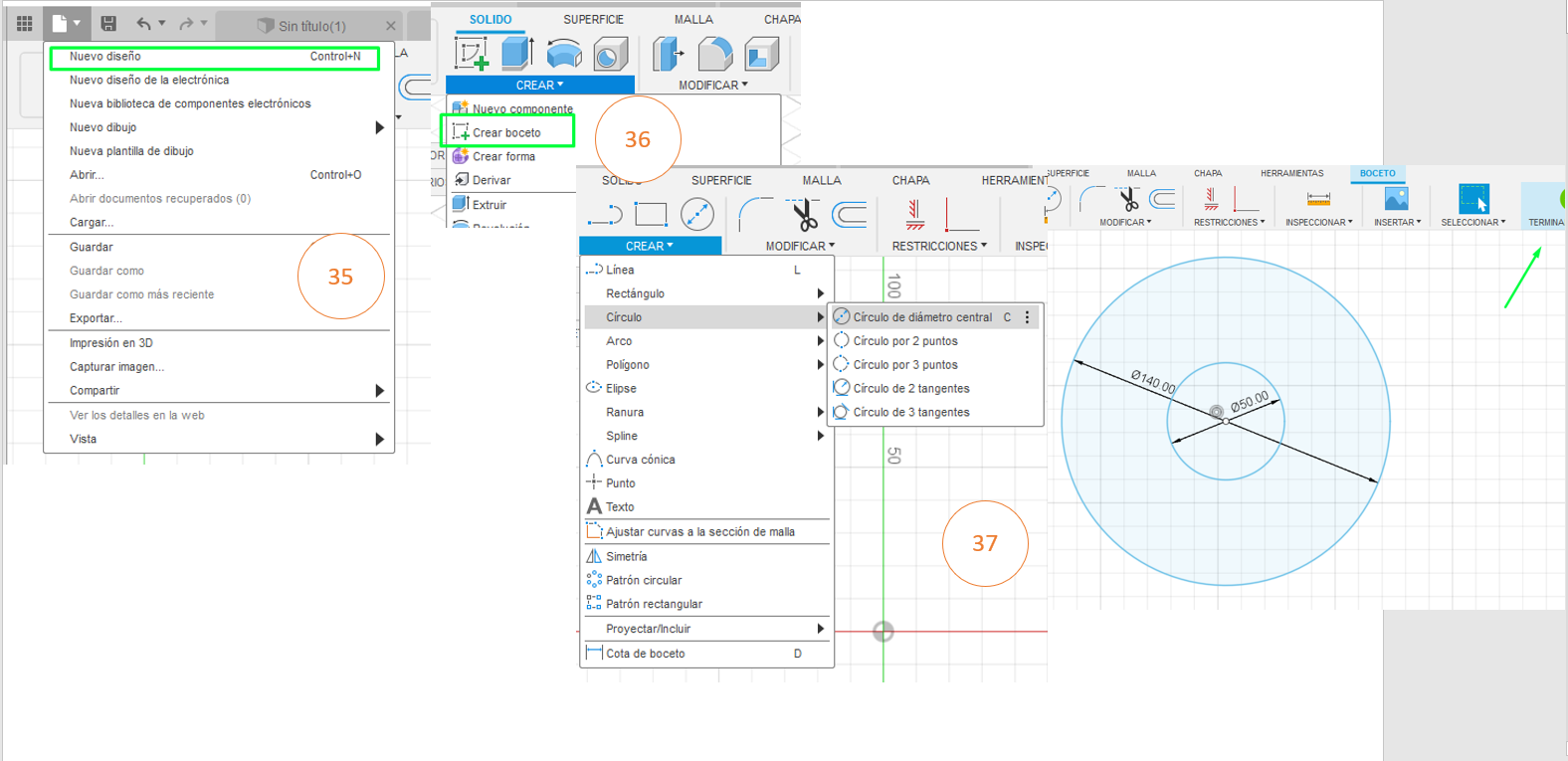This screenshot has width=1568, height=761.
Task: Click the Extrude box icon in SOLIDO toolbar
Action: pyautogui.click(x=517, y=53)
